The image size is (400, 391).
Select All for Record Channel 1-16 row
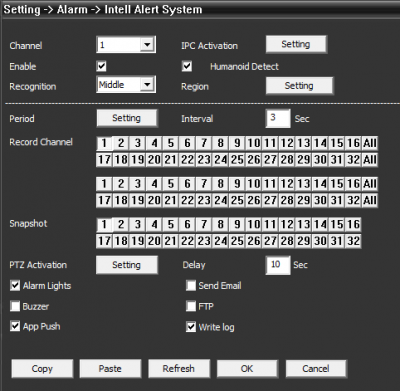click(x=370, y=143)
